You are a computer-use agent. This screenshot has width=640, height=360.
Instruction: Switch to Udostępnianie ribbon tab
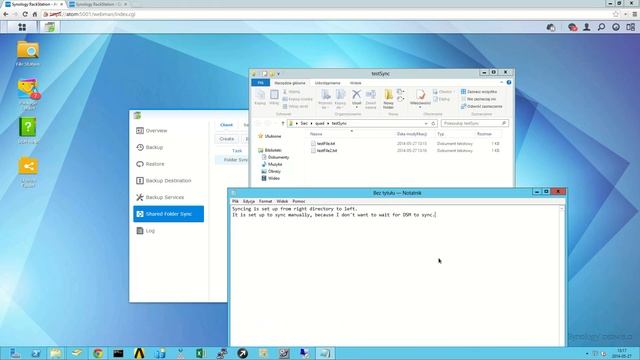point(327,83)
